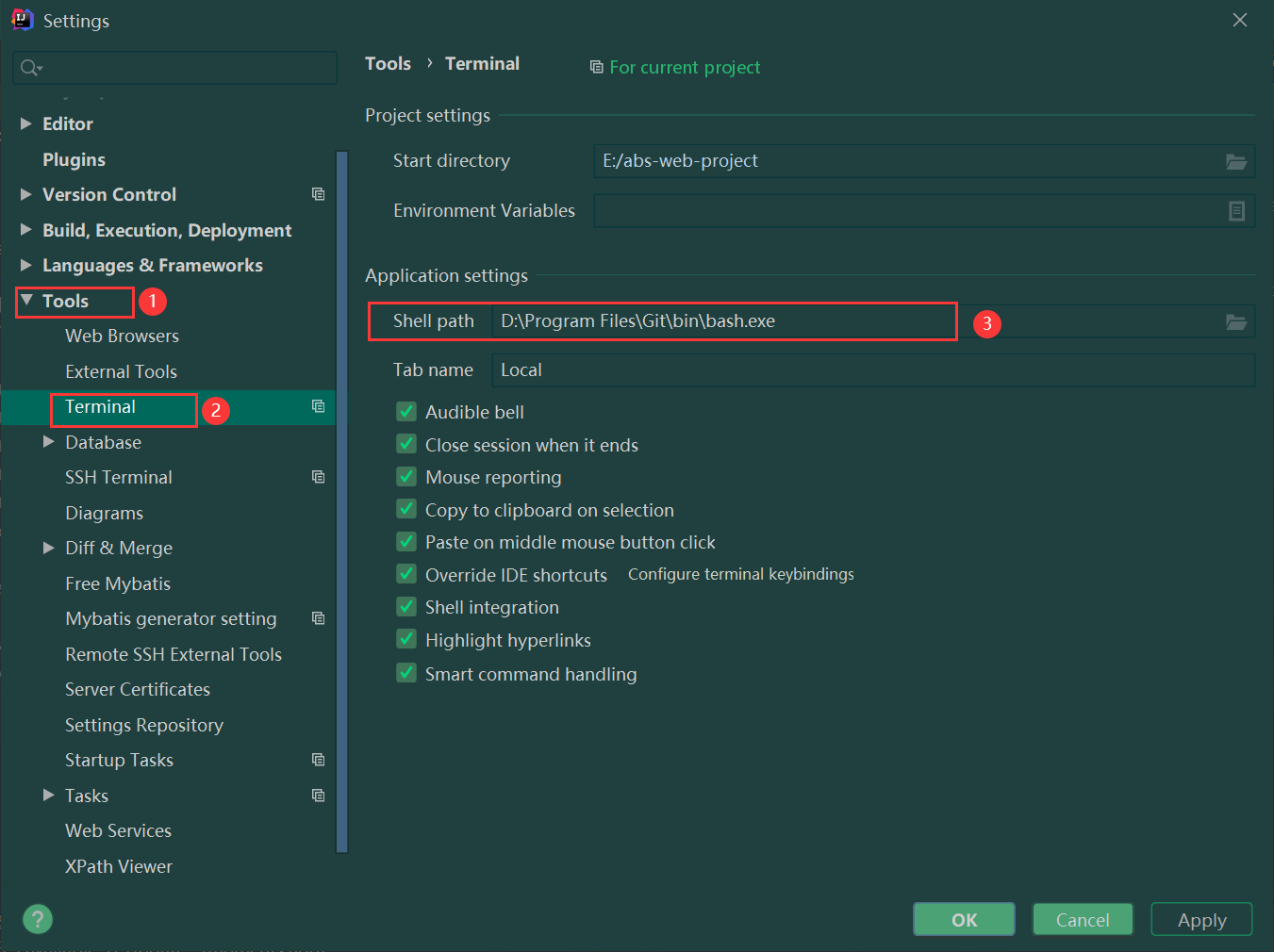Screen dimensions: 1274x952
Task: Expand the Diff & Merge arrow
Action: [x=49, y=548]
